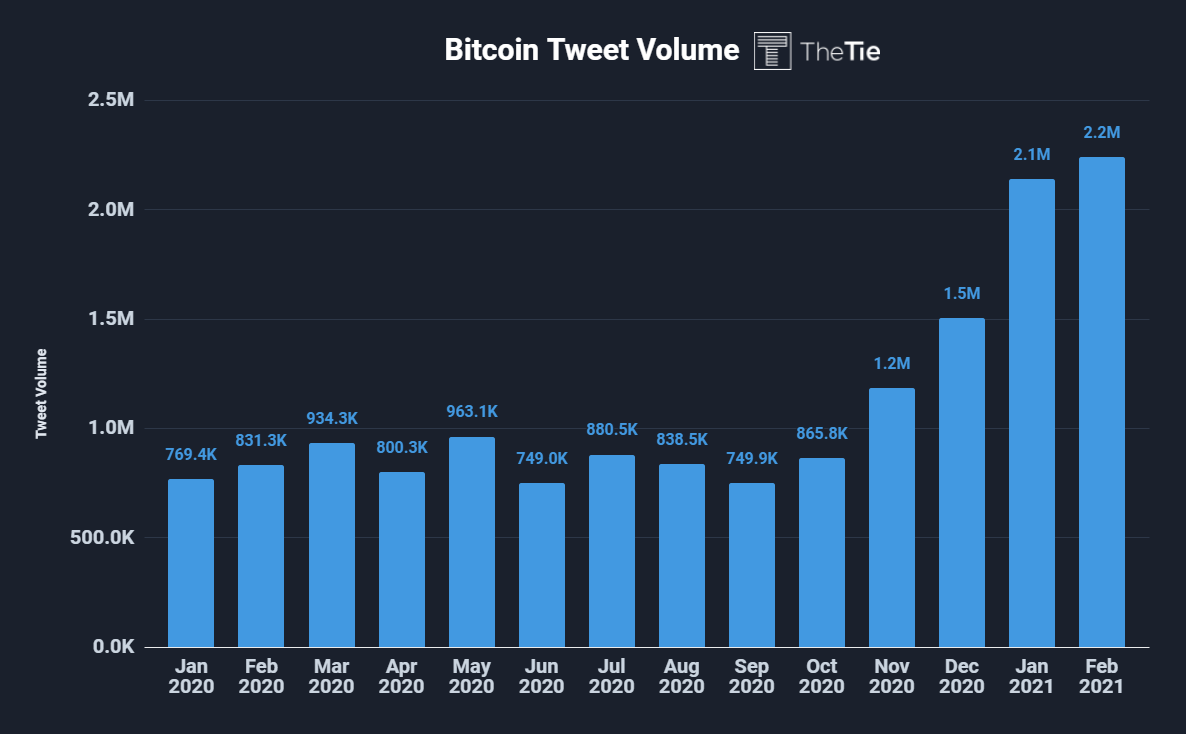The image size is (1186, 734).
Task: Click the May 2020 bar
Action: coord(471,542)
